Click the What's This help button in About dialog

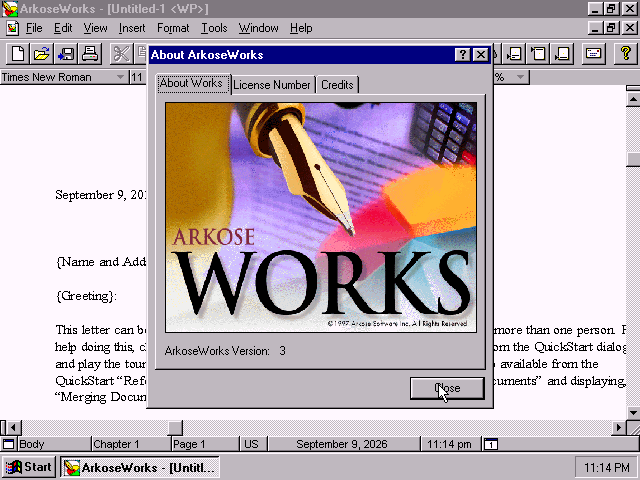click(462, 55)
